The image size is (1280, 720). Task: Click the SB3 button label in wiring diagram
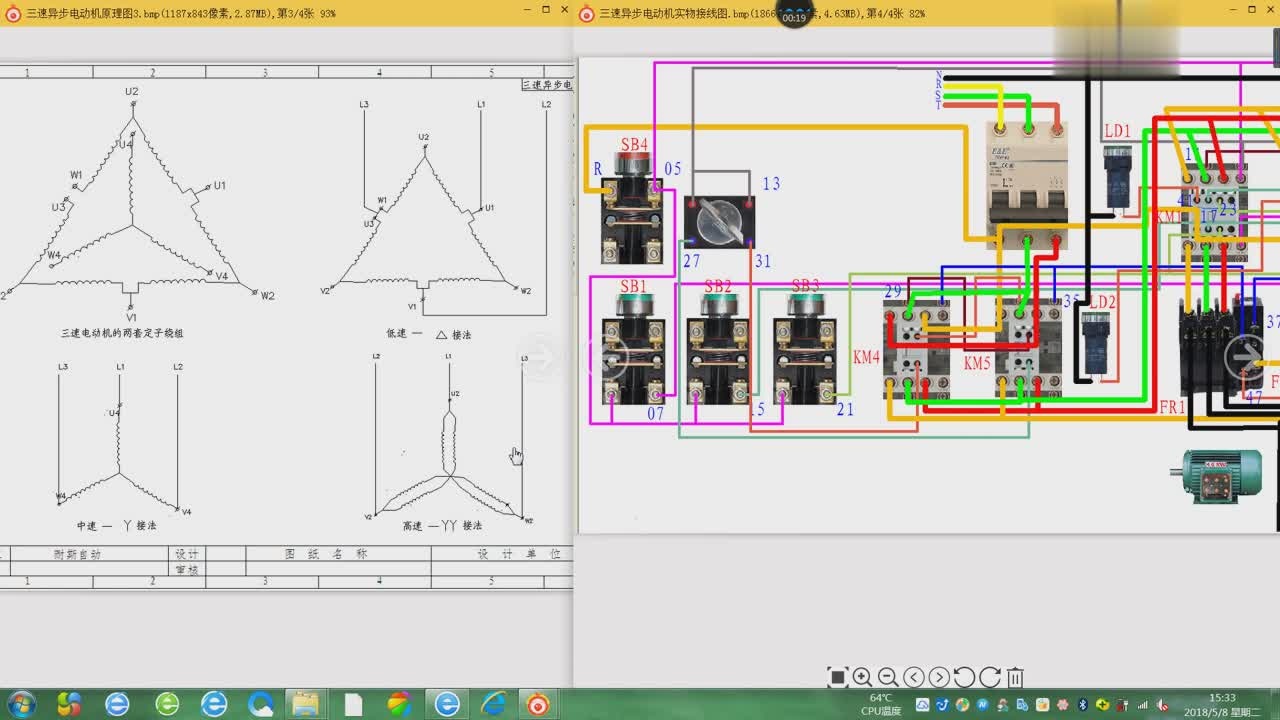pos(806,287)
